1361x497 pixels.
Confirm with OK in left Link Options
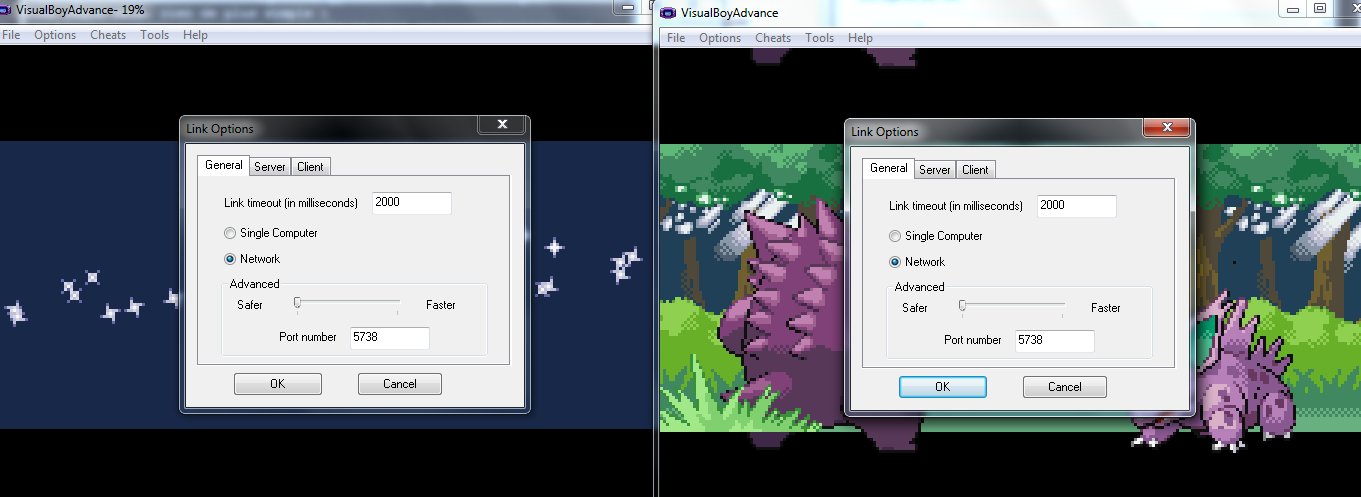tap(278, 384)
